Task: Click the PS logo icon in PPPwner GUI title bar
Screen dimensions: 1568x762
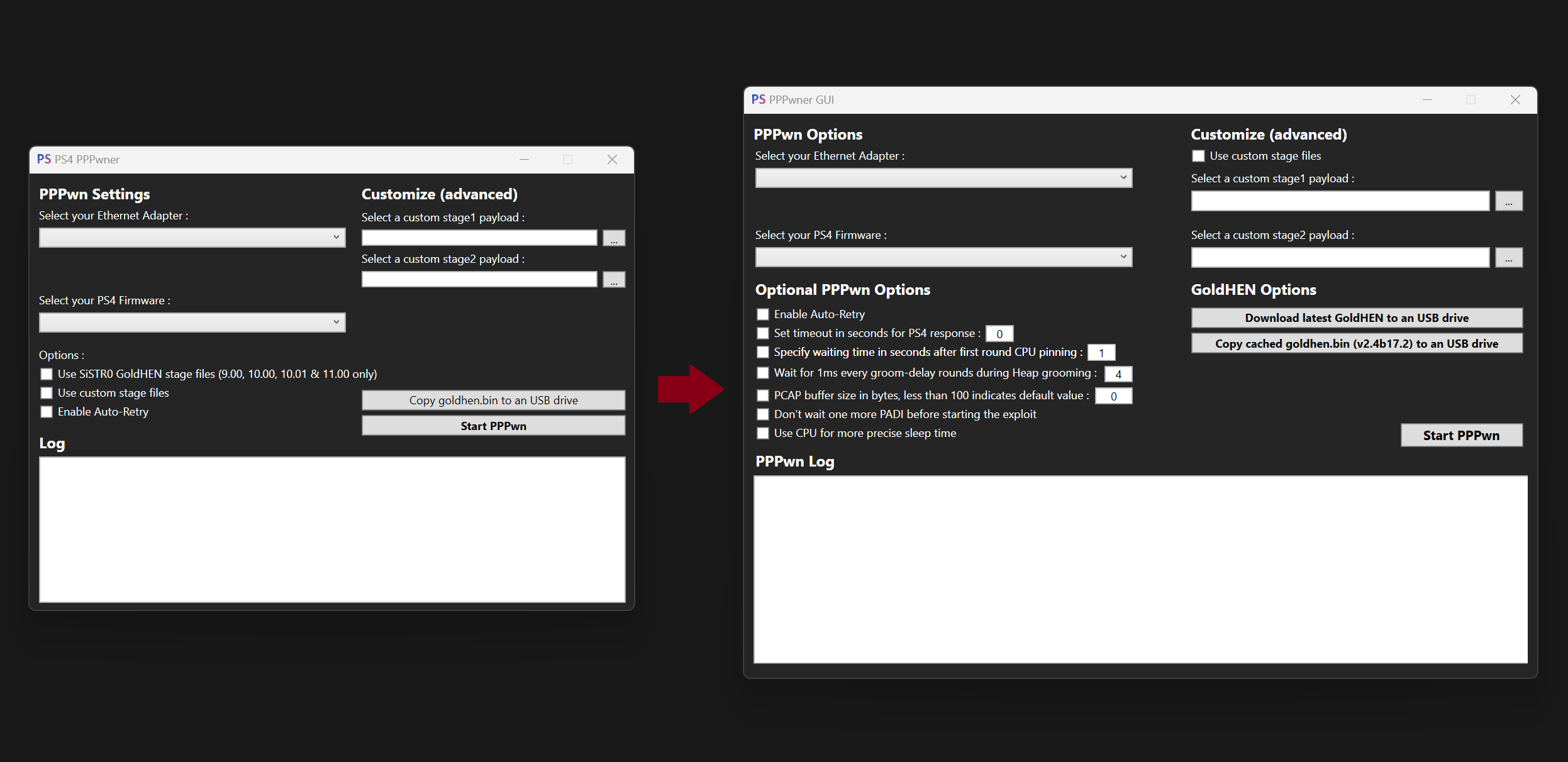Action: (759, 99)
